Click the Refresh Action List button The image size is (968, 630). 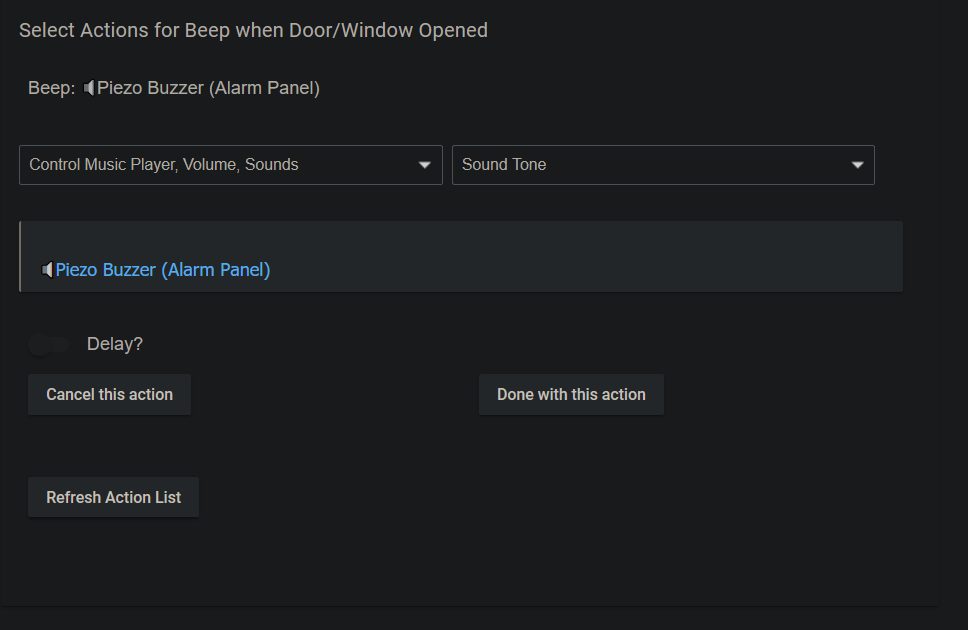point(113,497)
